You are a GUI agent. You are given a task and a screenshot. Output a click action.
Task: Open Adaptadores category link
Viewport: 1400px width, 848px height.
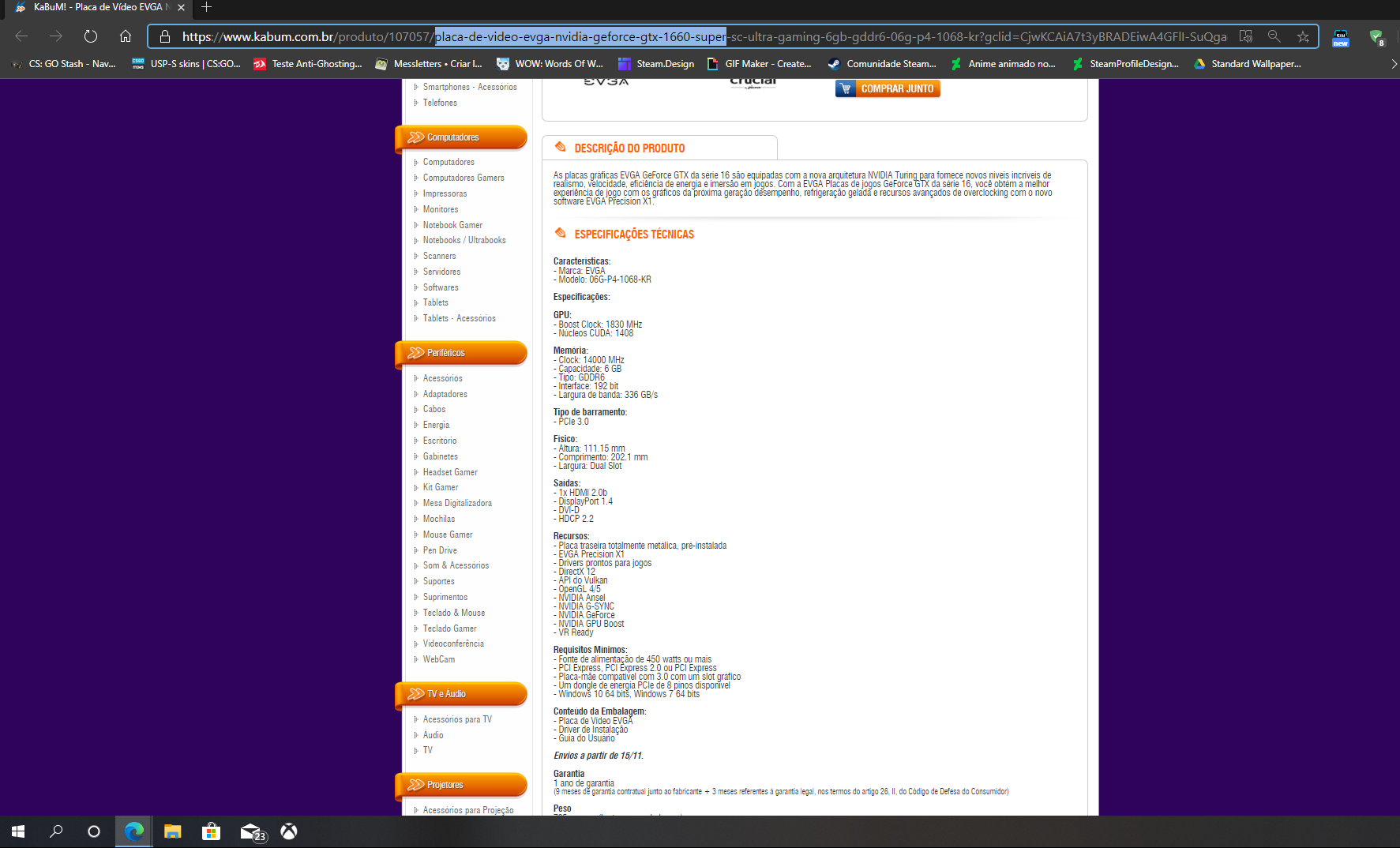[x=445, y=394]
